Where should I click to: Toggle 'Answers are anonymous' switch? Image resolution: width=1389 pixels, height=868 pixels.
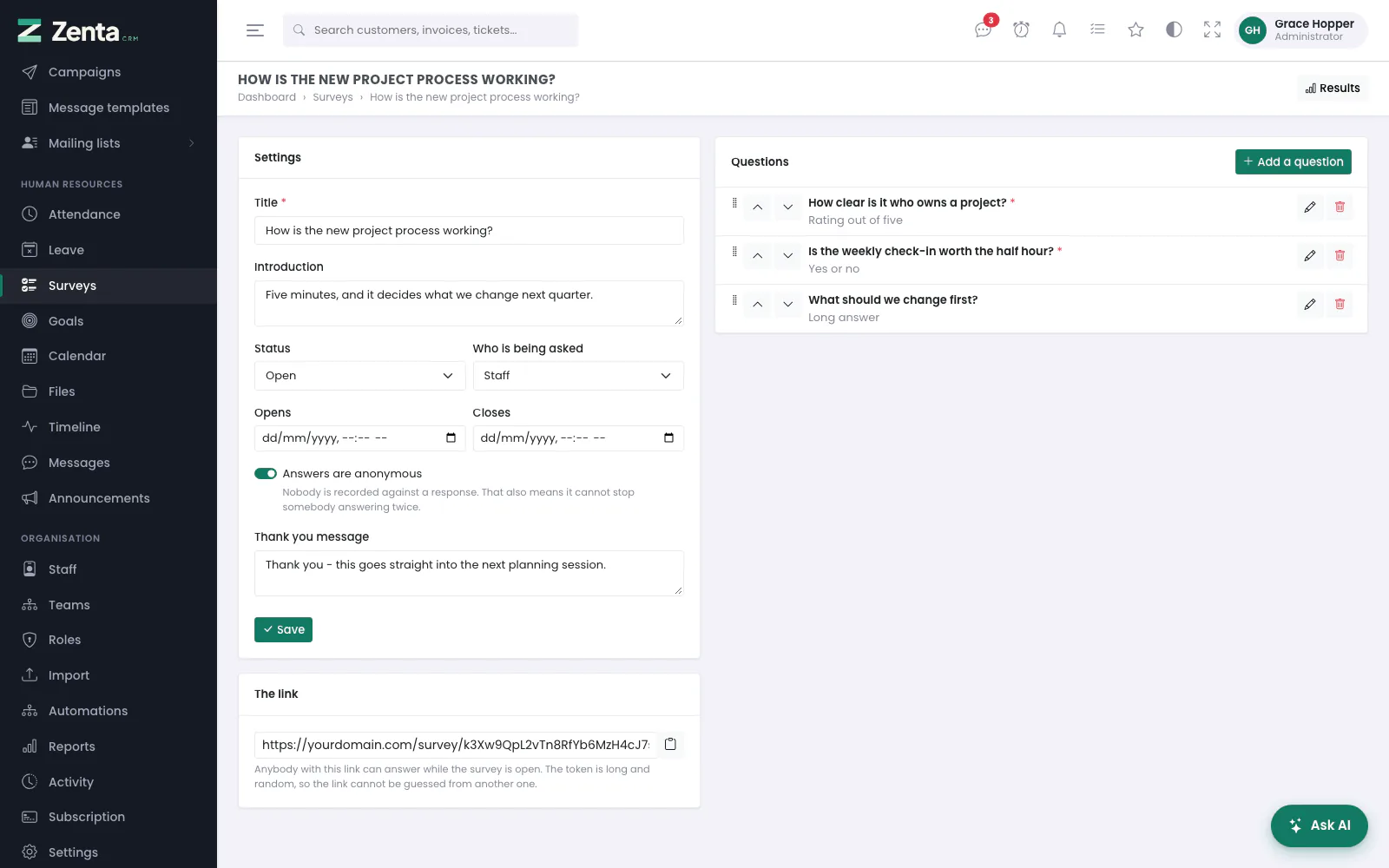(x=266, y=474)
